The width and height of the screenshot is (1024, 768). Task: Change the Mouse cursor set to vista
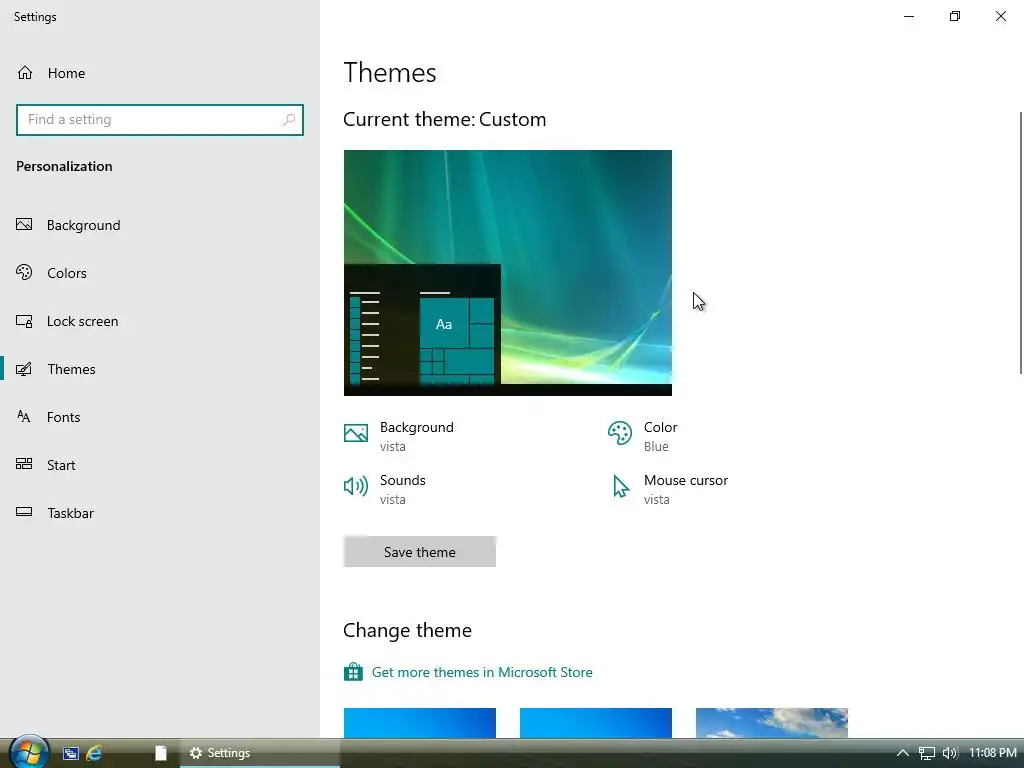(x=668, y=489)
